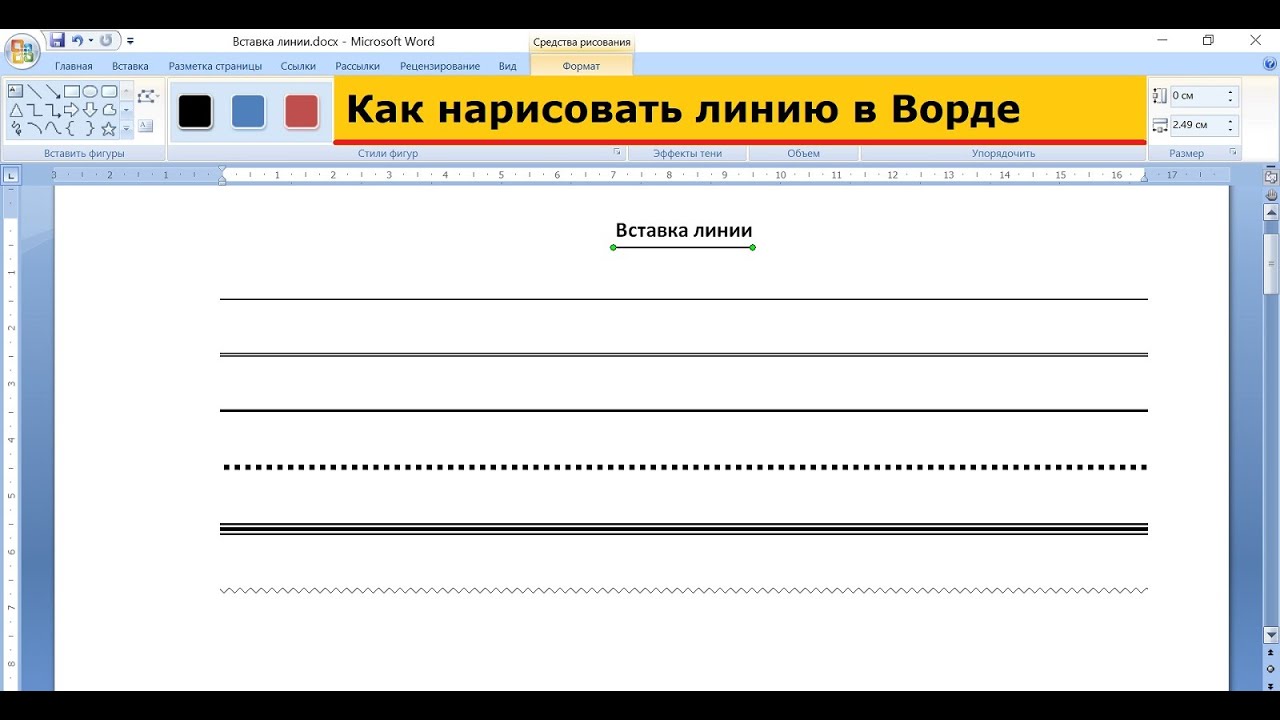
Task: Click the Эффекты тени group label
Action: coord(687,153)
